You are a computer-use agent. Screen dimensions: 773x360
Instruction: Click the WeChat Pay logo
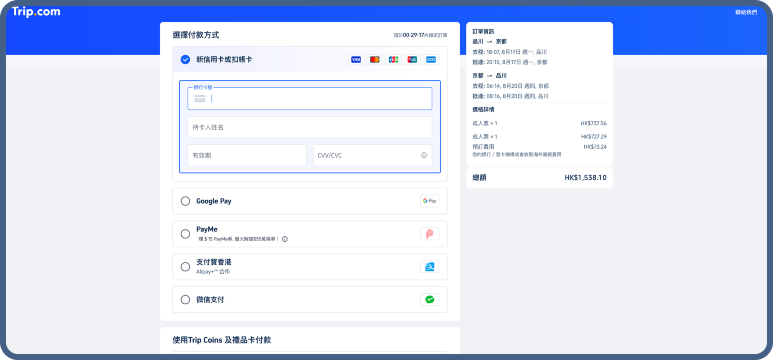pyautogui.click(x=429, y=299)
